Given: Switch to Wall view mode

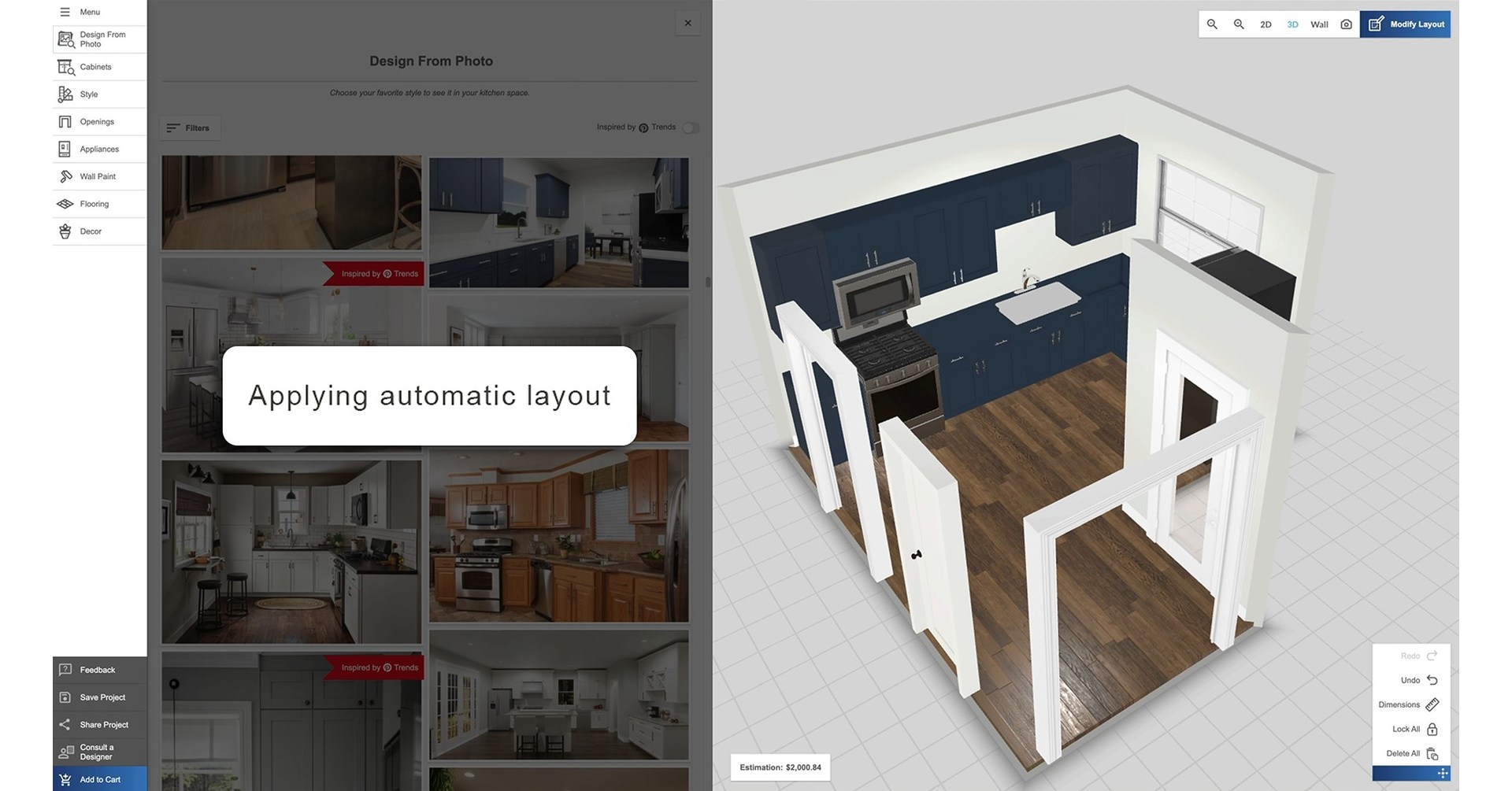Looking at the screenshot, I should pos(1319,24).
